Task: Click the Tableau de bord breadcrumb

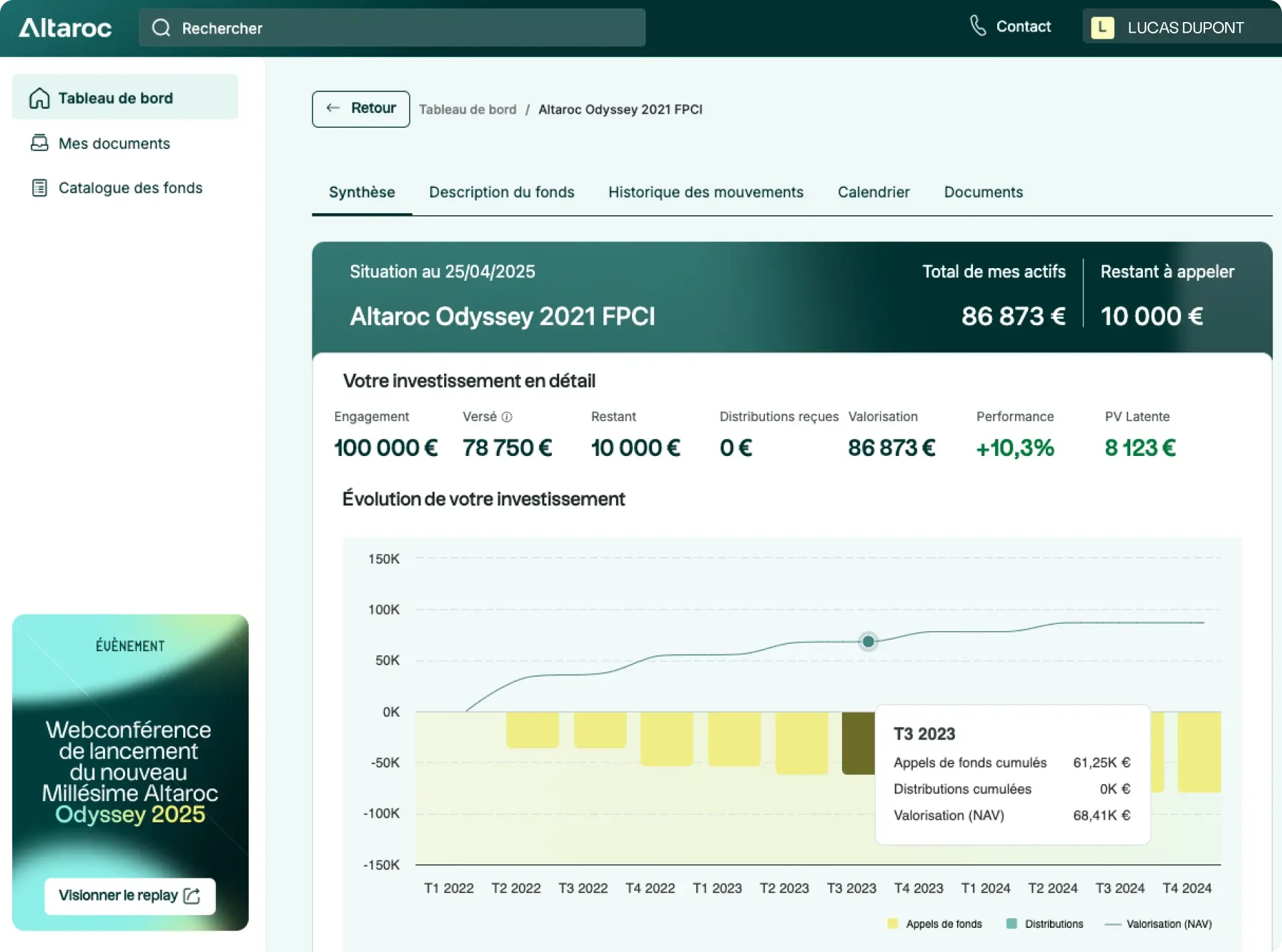Action: pyautogui.click(x=467, y=109)
